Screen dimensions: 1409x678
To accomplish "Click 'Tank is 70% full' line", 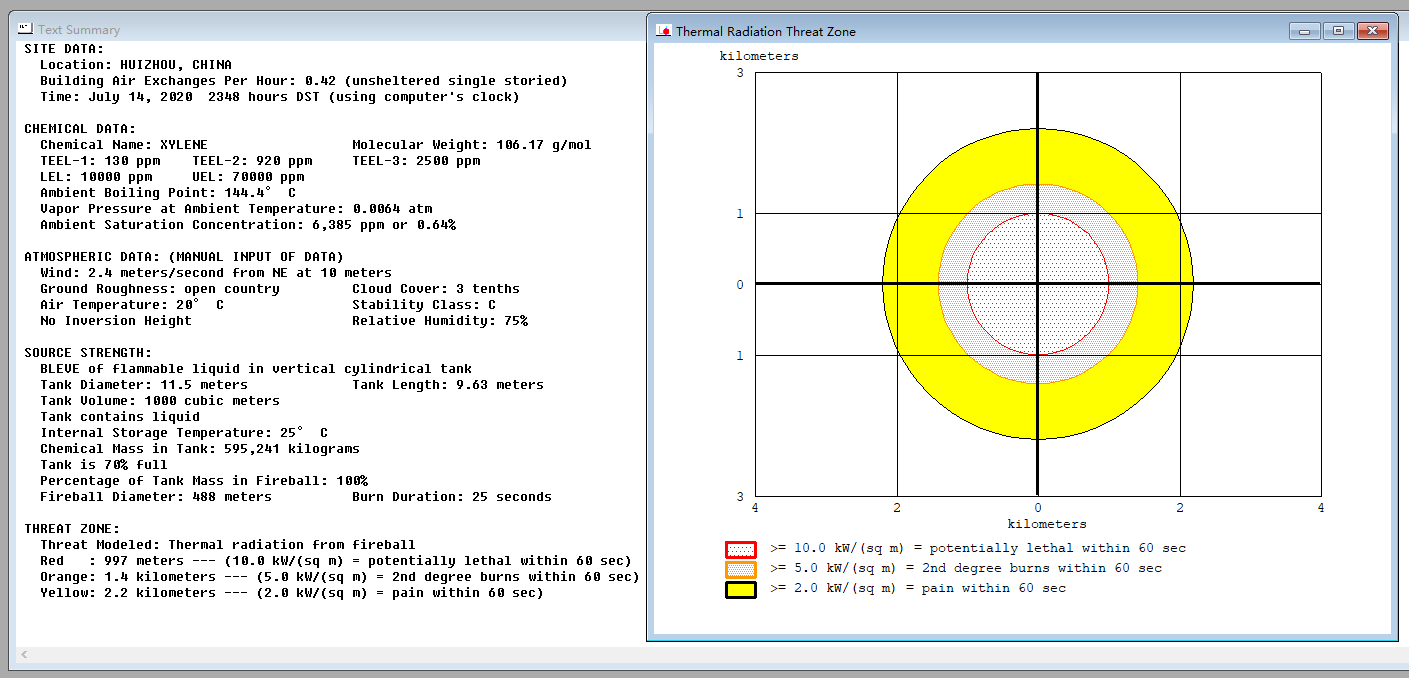I will (104, 464).
